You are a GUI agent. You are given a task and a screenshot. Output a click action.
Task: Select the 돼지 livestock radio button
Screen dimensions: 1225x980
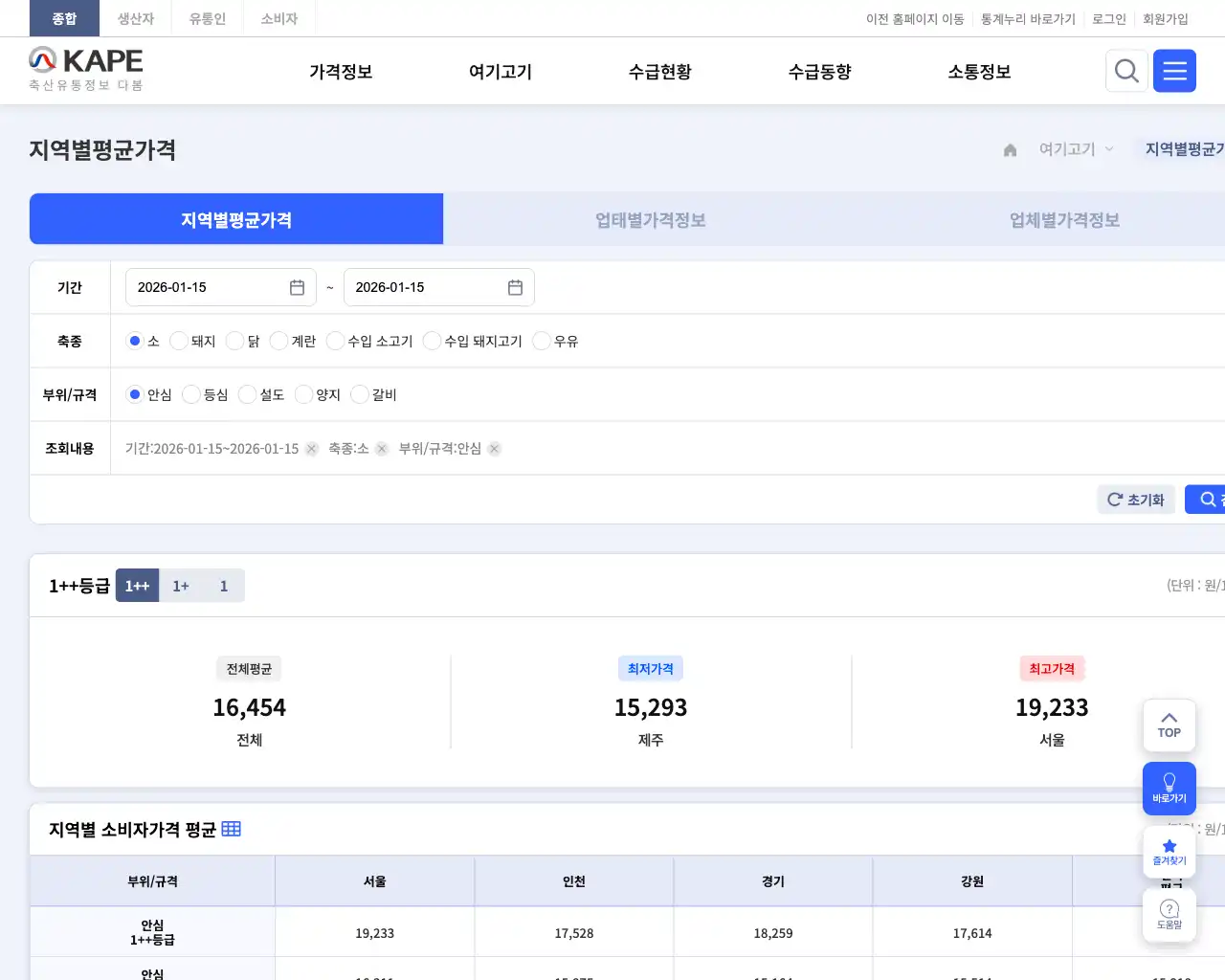[x=178, y=341]
